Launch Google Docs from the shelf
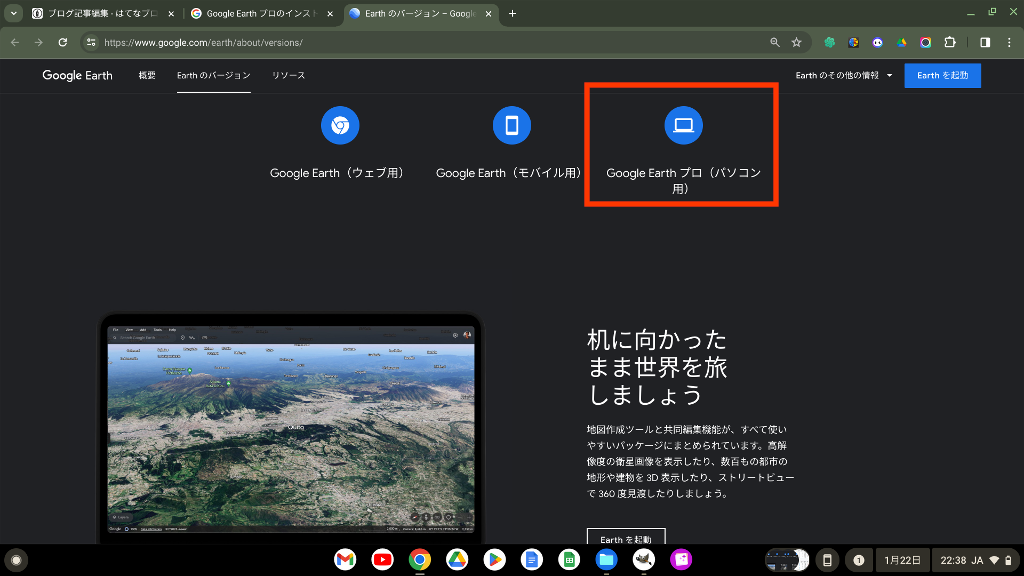The width and height of the screenshot is (1024, 576). click(x=532, y=560)
